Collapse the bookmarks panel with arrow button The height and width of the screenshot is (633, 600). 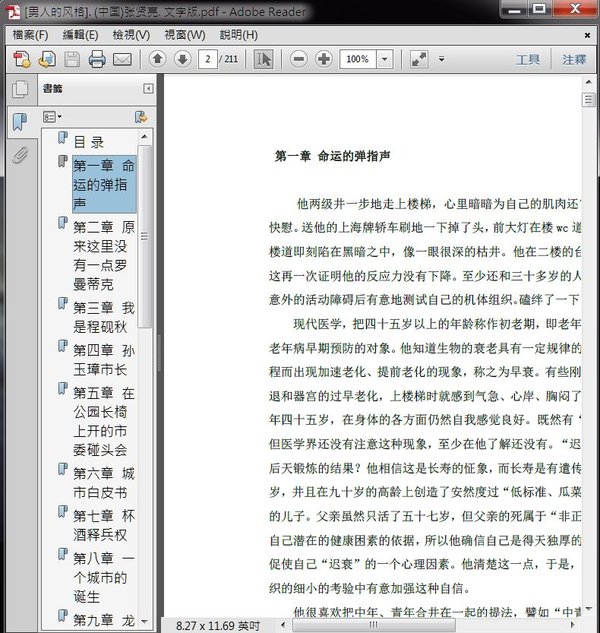click(148, 88)
